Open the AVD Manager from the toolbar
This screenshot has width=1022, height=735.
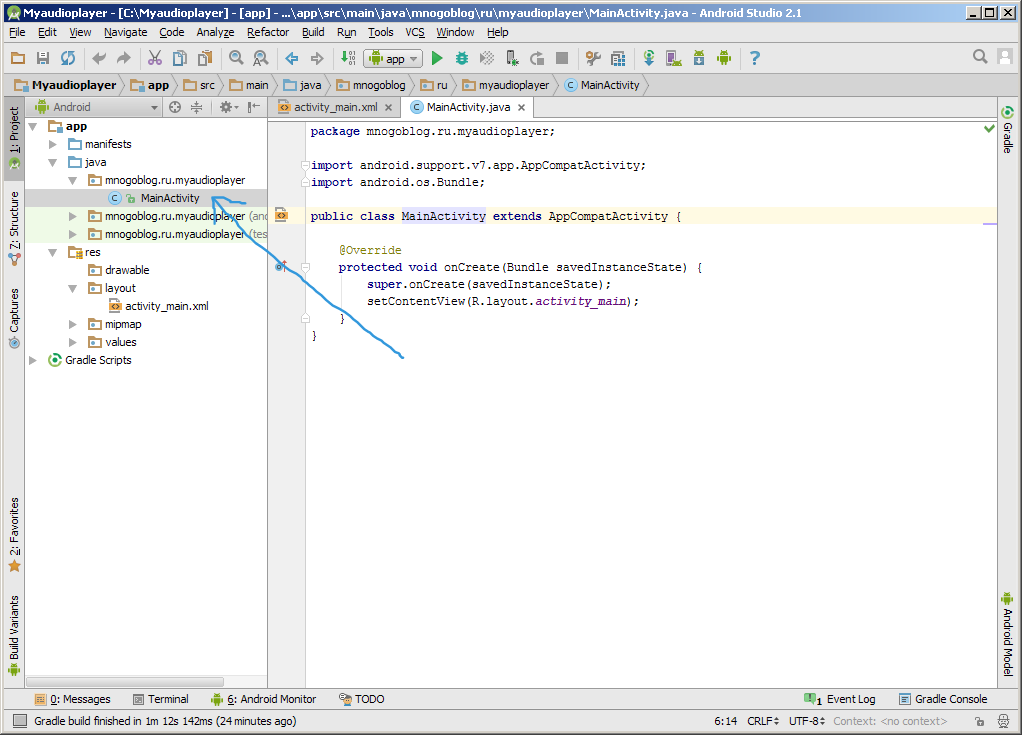pyautogui.click(x=672, y=57)
